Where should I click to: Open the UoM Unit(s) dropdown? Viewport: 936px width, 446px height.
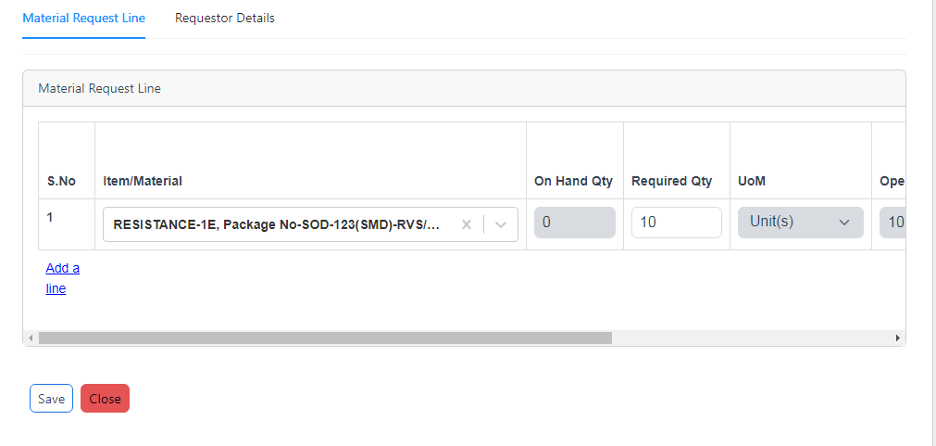pyautogui.click(x=800, y=222)
